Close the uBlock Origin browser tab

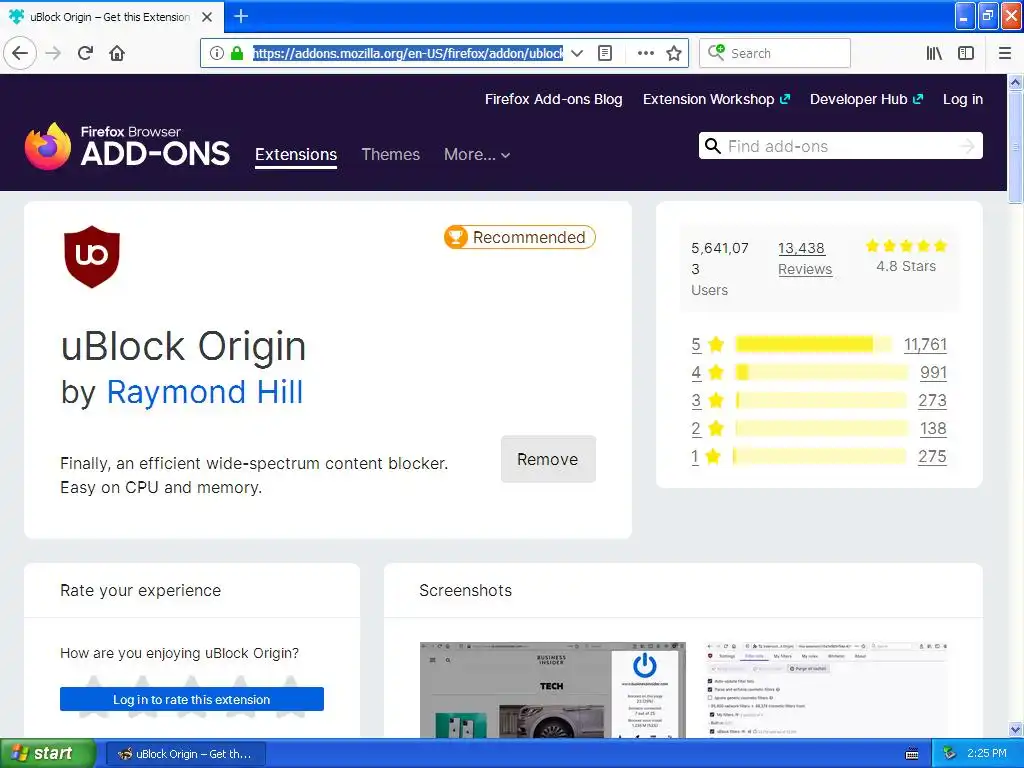click(x=207, y=17)
